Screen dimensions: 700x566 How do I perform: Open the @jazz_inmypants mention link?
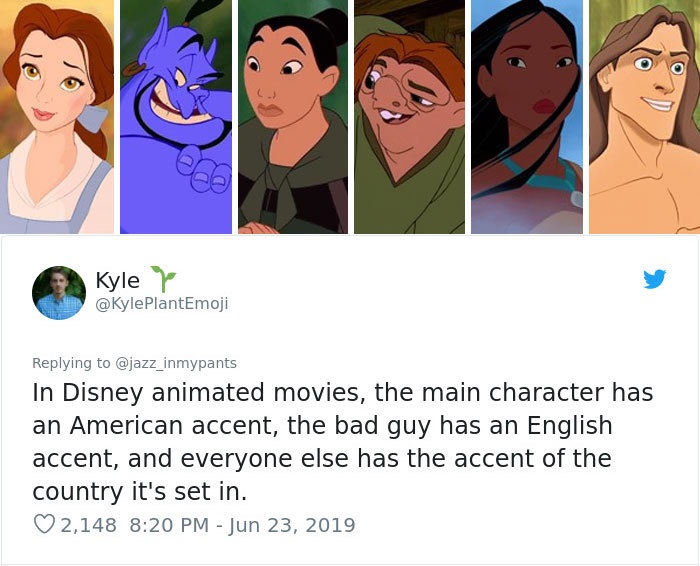point(176,363)
